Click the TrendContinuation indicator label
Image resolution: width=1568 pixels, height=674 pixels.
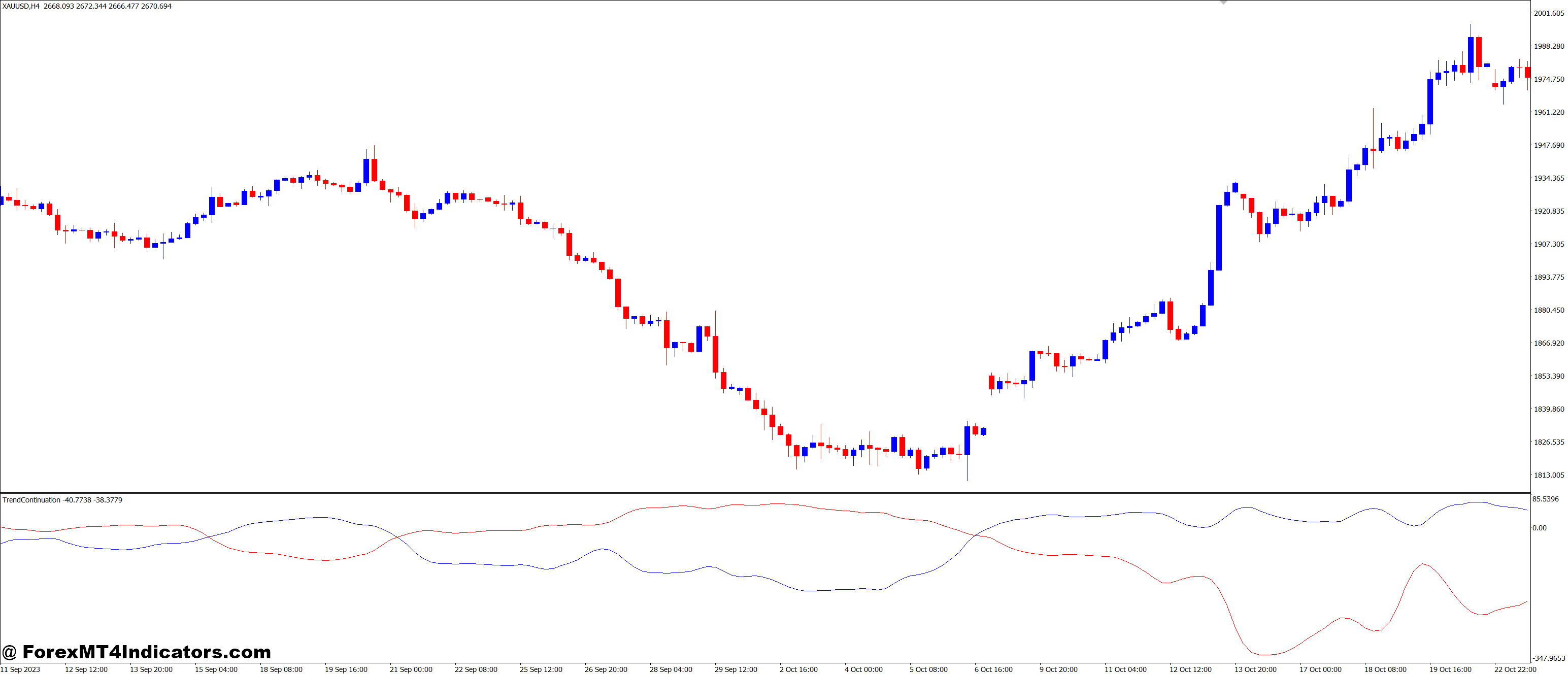[31, 500]
